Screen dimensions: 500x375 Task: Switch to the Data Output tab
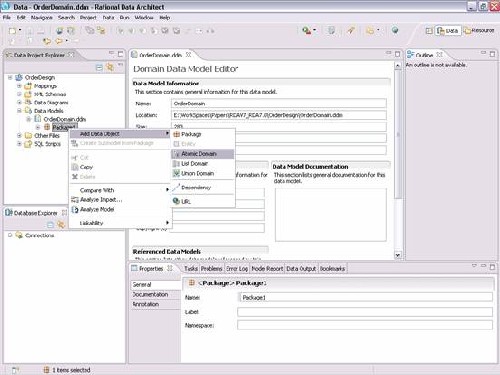[301, 269]
